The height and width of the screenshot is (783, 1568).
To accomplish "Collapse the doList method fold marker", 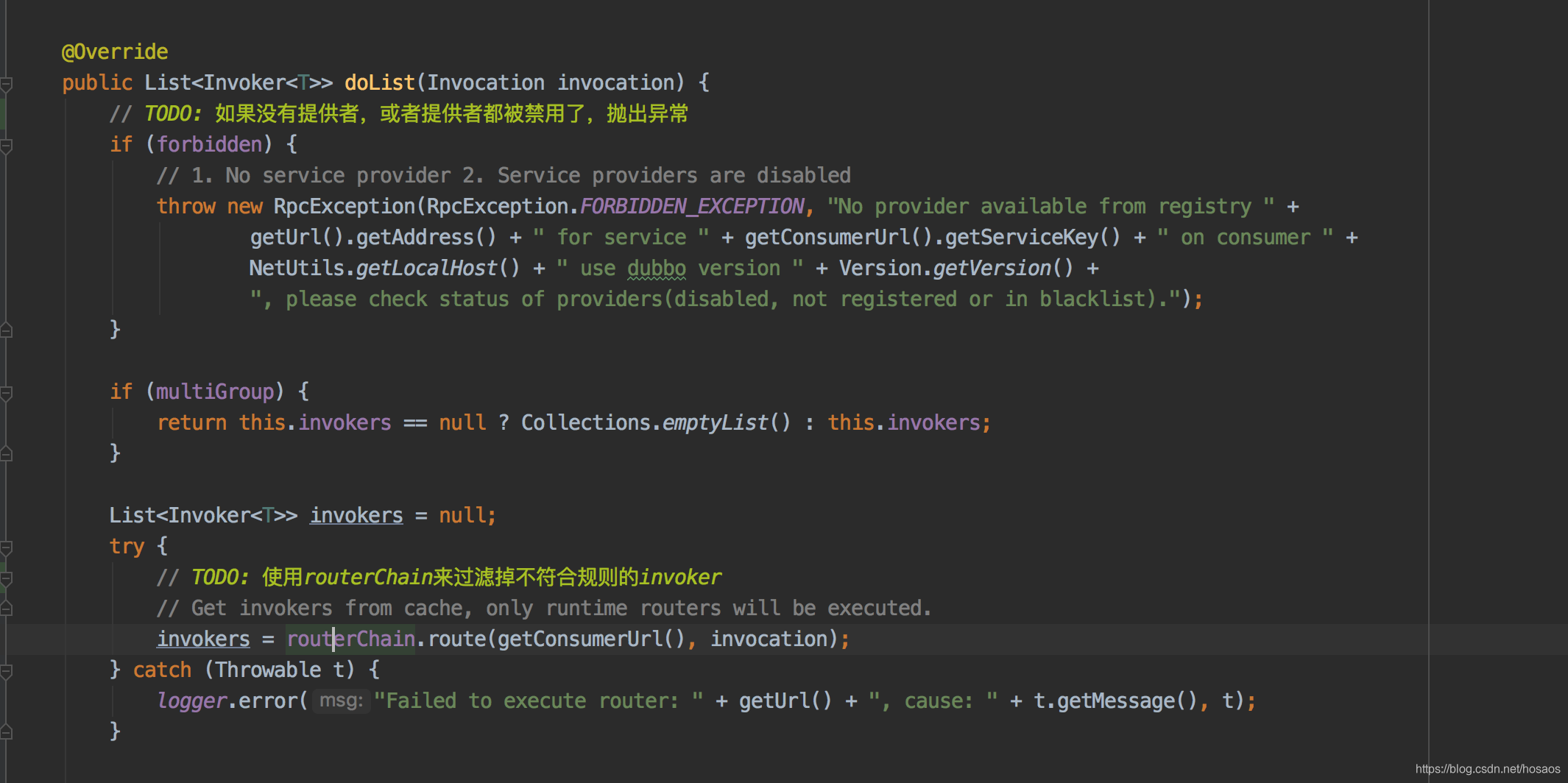I will pyautogui.click(x=6, y=84).
